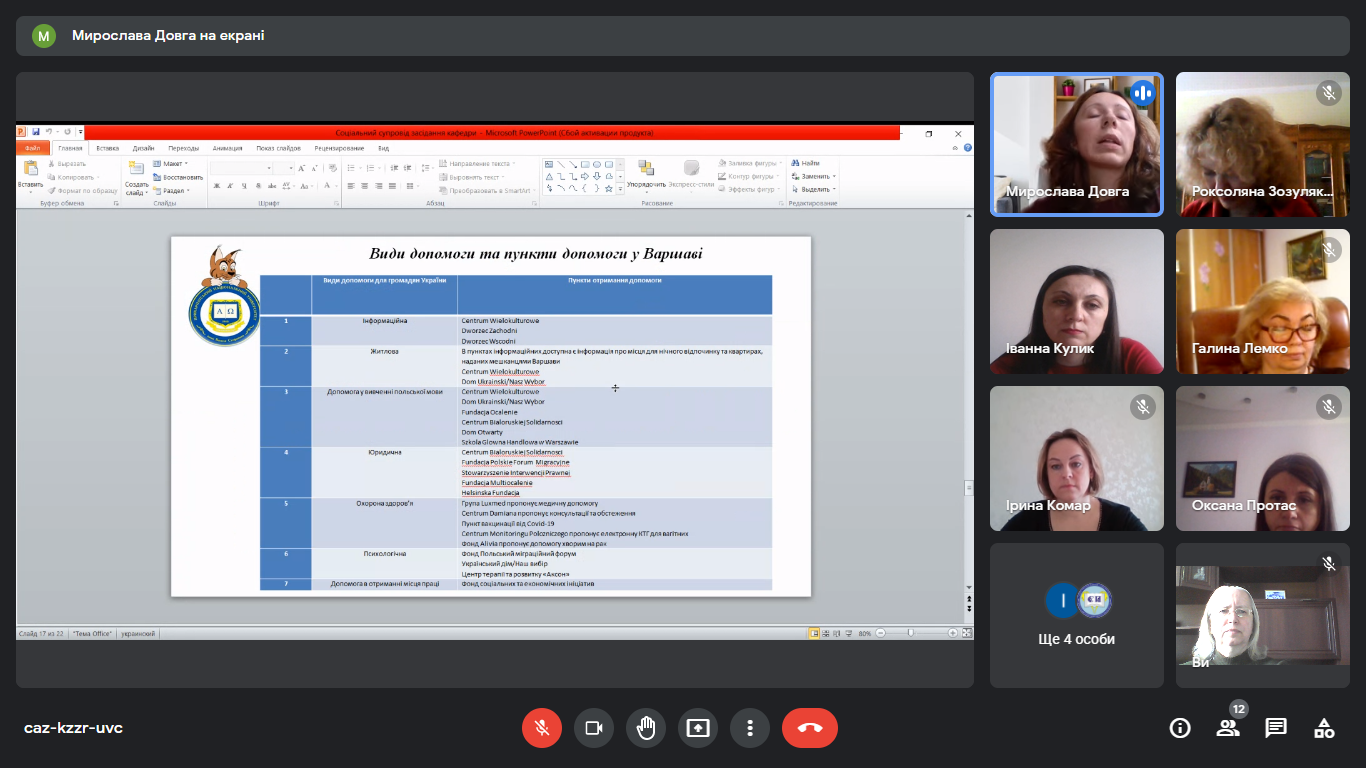
Task: Switch to the Вставка ribbon tab
Action: [107, 148]
